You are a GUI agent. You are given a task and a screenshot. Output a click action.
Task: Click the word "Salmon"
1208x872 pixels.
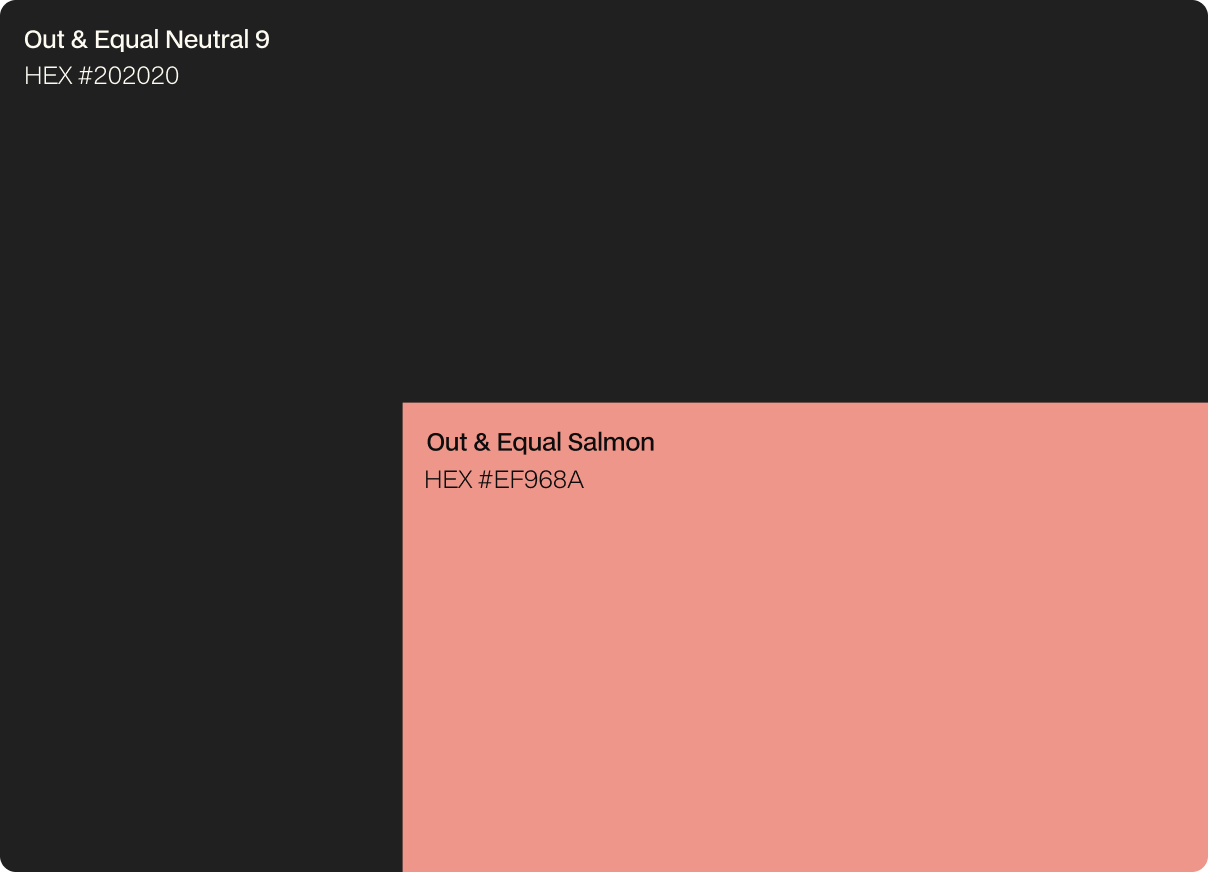[611, 442]
